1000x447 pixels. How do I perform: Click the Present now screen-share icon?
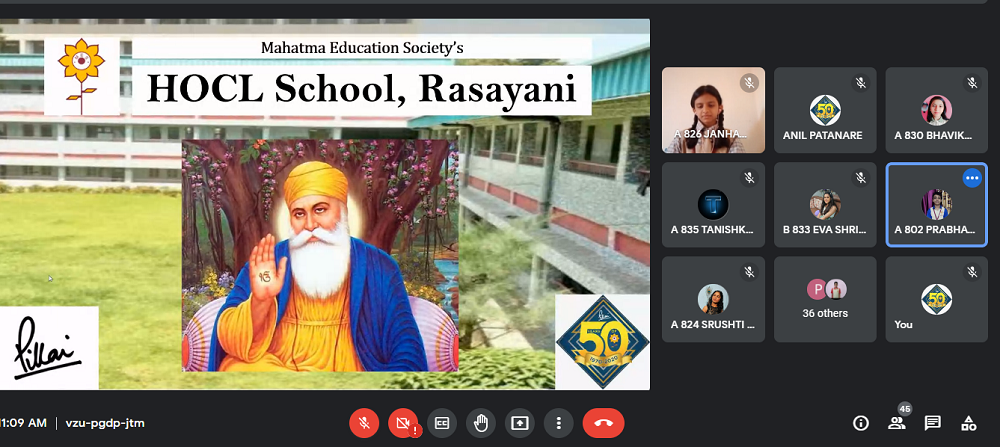pyautogui.click(x=520, y=423)
